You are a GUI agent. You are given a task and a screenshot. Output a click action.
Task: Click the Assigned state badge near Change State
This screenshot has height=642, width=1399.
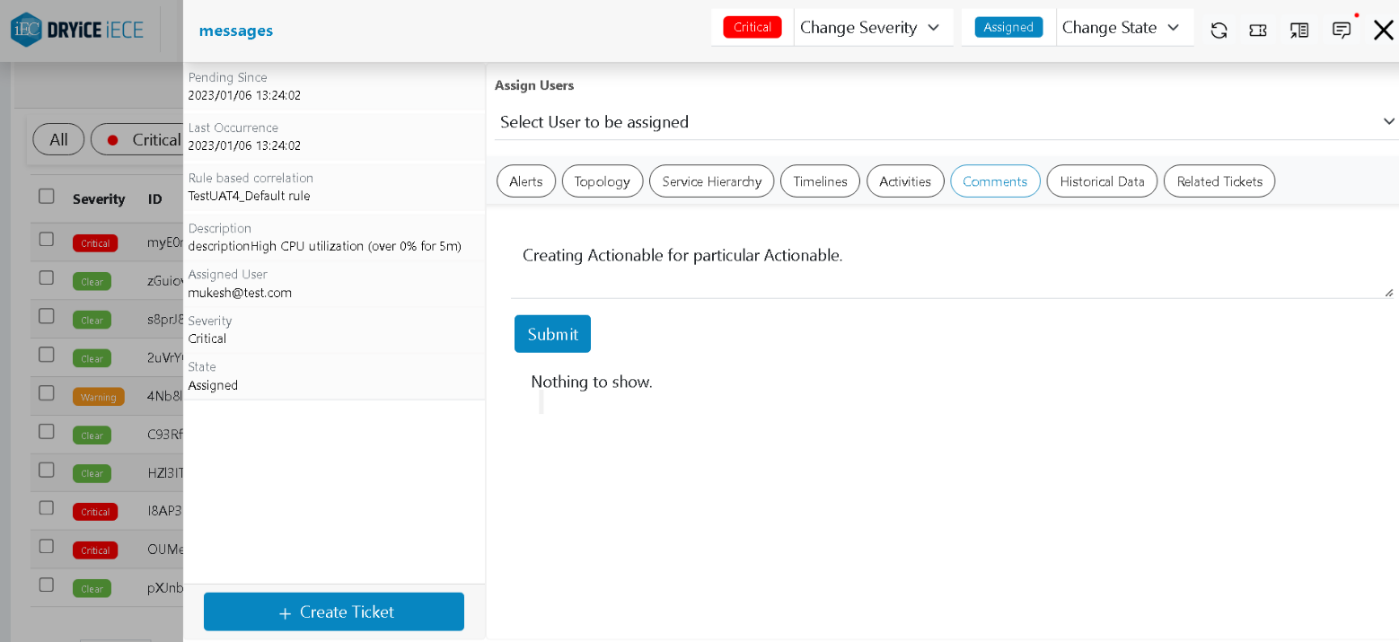[1008, 27]
